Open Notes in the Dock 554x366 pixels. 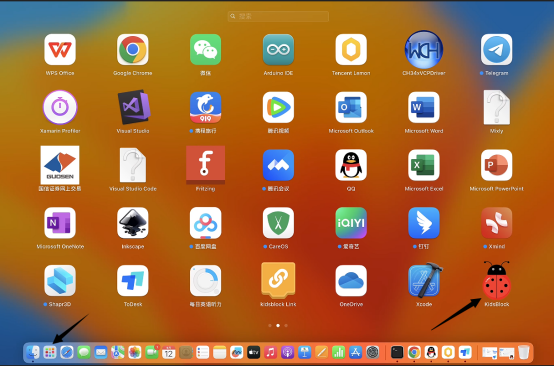[x=219, y=352]
